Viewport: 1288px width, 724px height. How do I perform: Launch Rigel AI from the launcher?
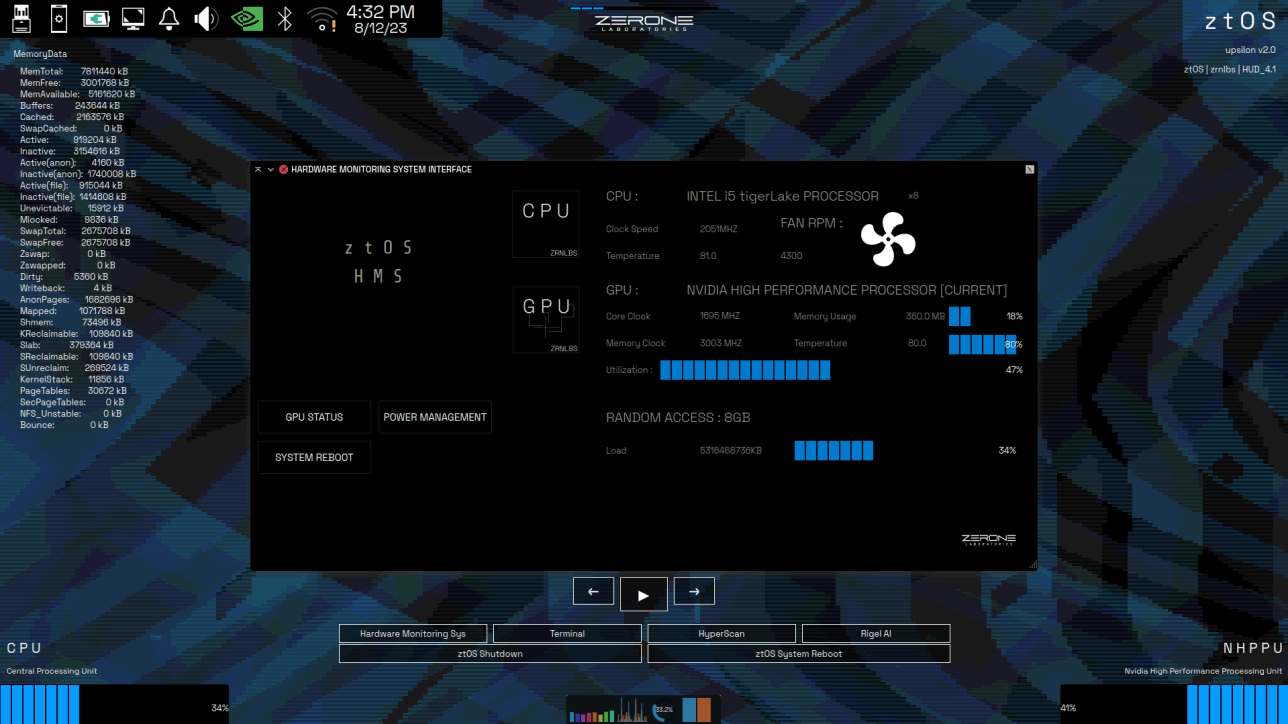pyautogui.click(x=876, y=633)
